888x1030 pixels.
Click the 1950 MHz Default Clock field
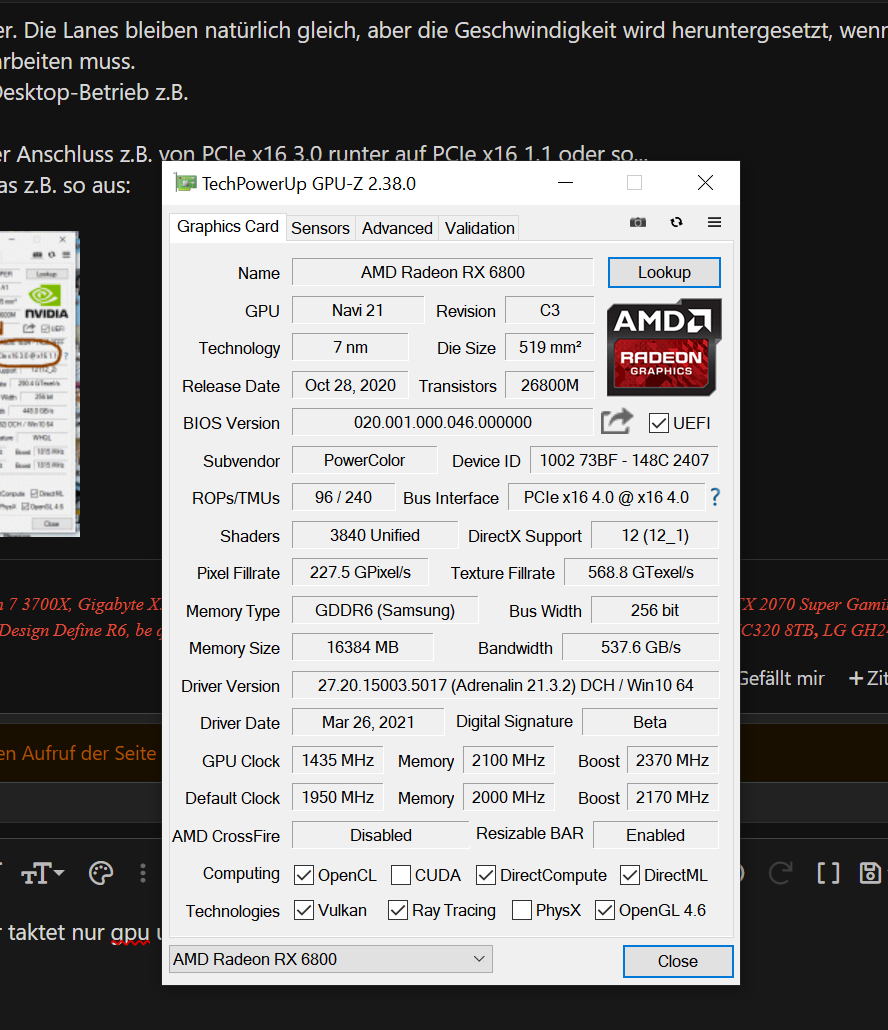point(338,797)
